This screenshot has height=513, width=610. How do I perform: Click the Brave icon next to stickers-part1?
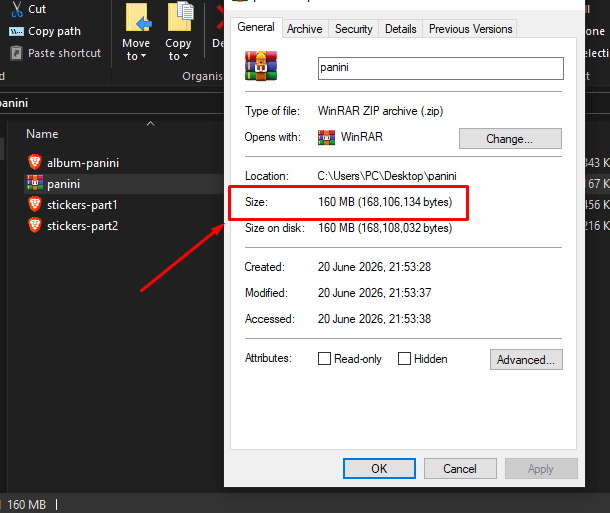pyautogui.click(x=35, y=204)
